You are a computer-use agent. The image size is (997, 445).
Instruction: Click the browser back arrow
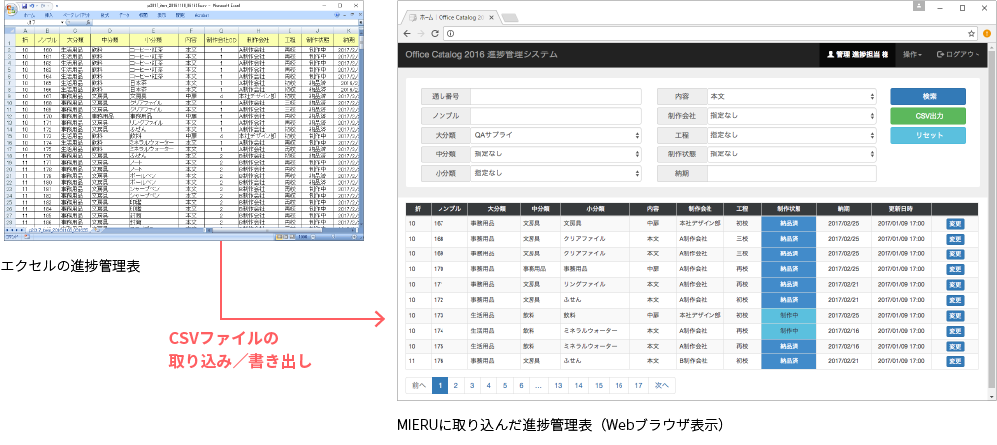[407, 33]
